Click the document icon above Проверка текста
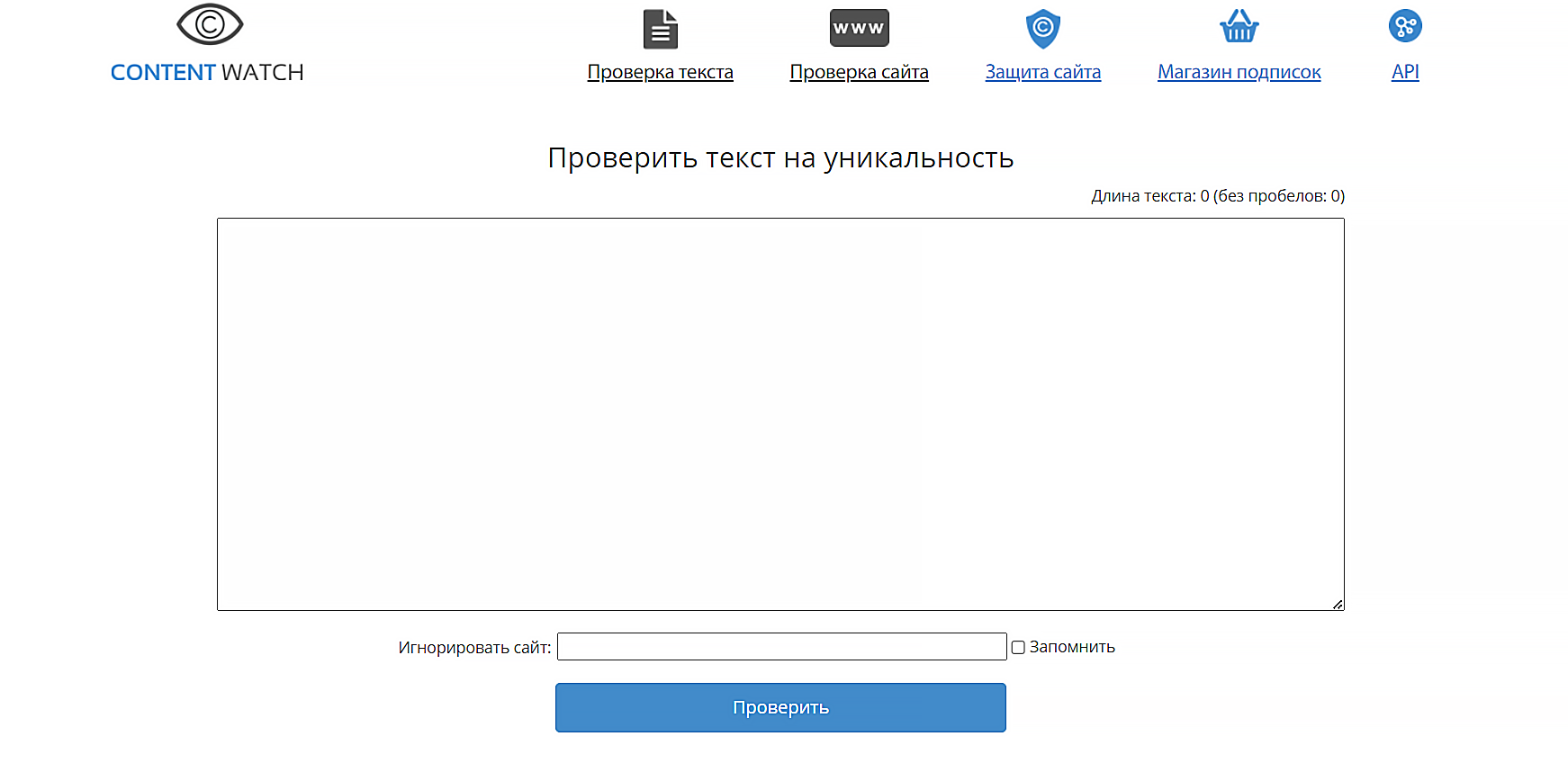This screenshot has width=1568, height=763. (661, 29)
